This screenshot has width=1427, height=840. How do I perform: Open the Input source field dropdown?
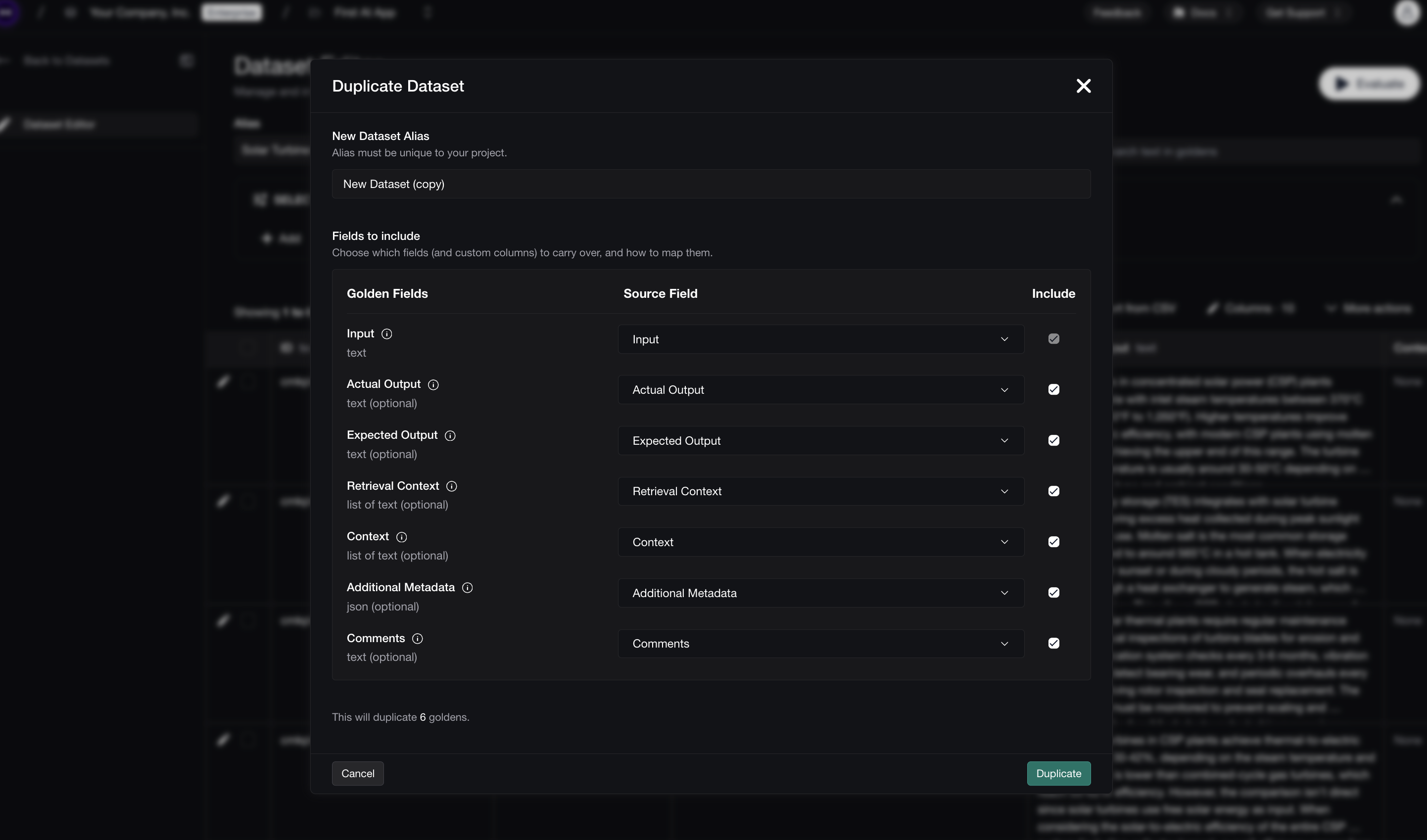[820, 339]
